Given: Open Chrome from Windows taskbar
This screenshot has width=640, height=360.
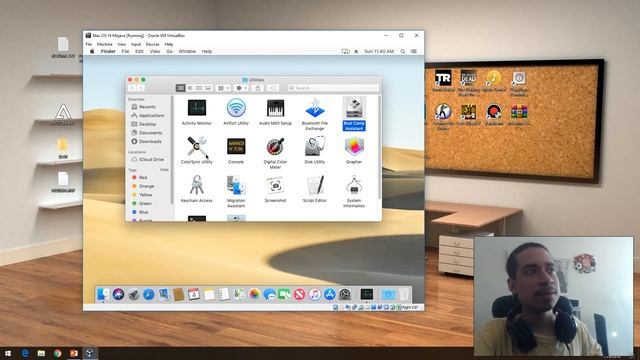Looking at the screenshot, I should tap(58, 353).
